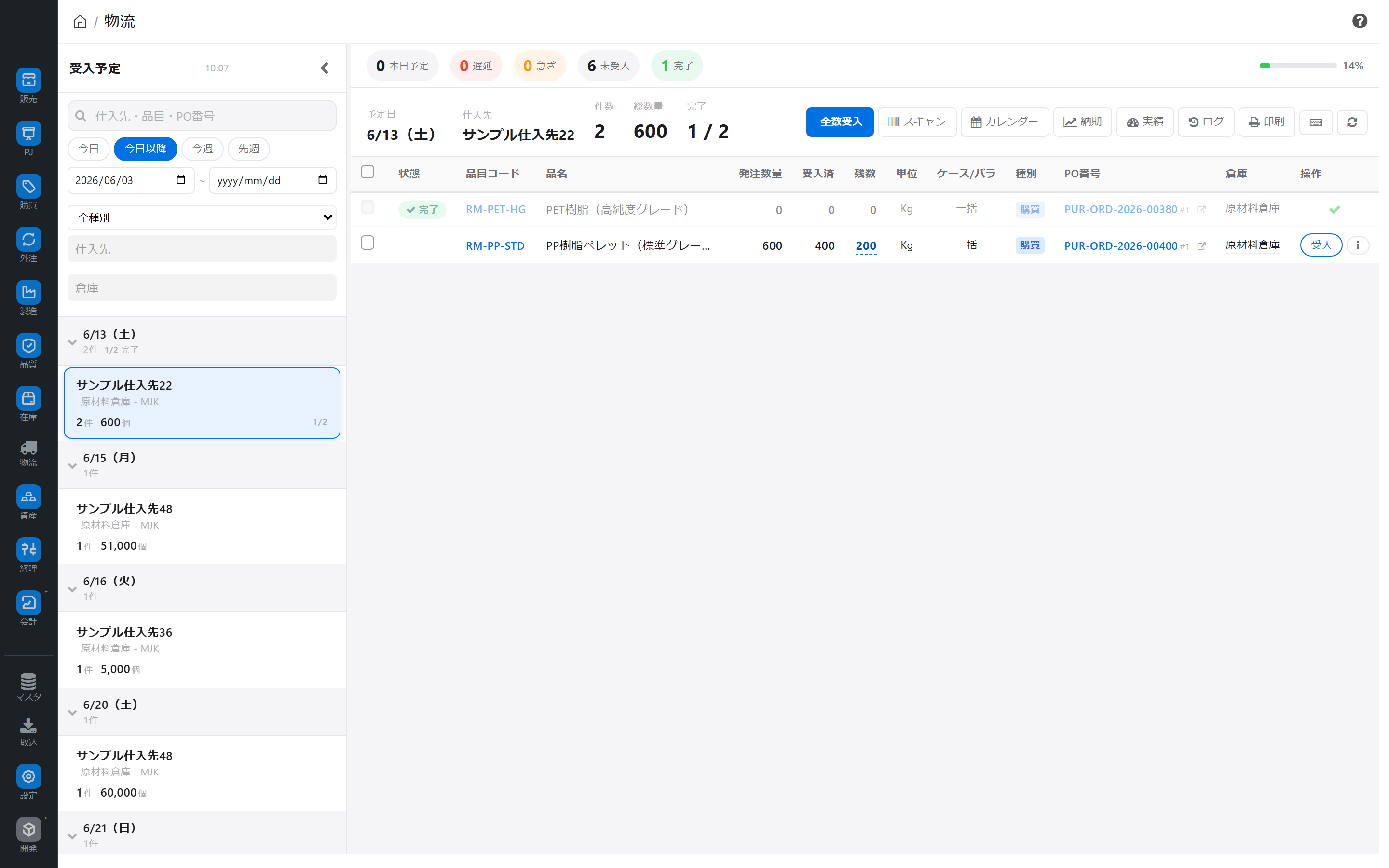Click the 印刷 print button

[1266, 122]
